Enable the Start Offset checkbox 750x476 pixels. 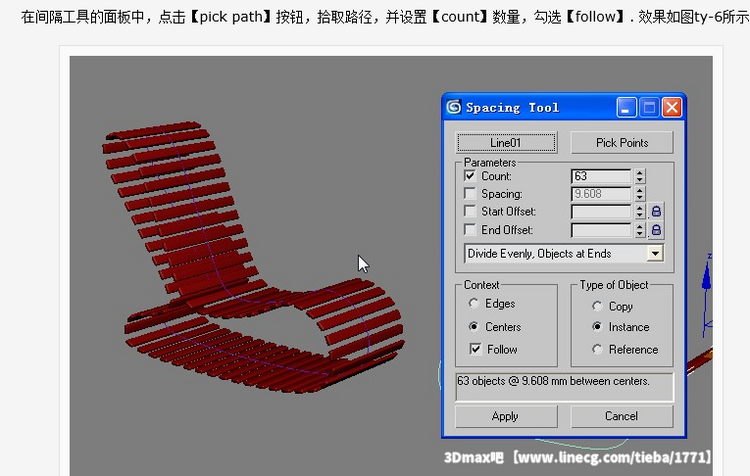[x=470, y=211]
